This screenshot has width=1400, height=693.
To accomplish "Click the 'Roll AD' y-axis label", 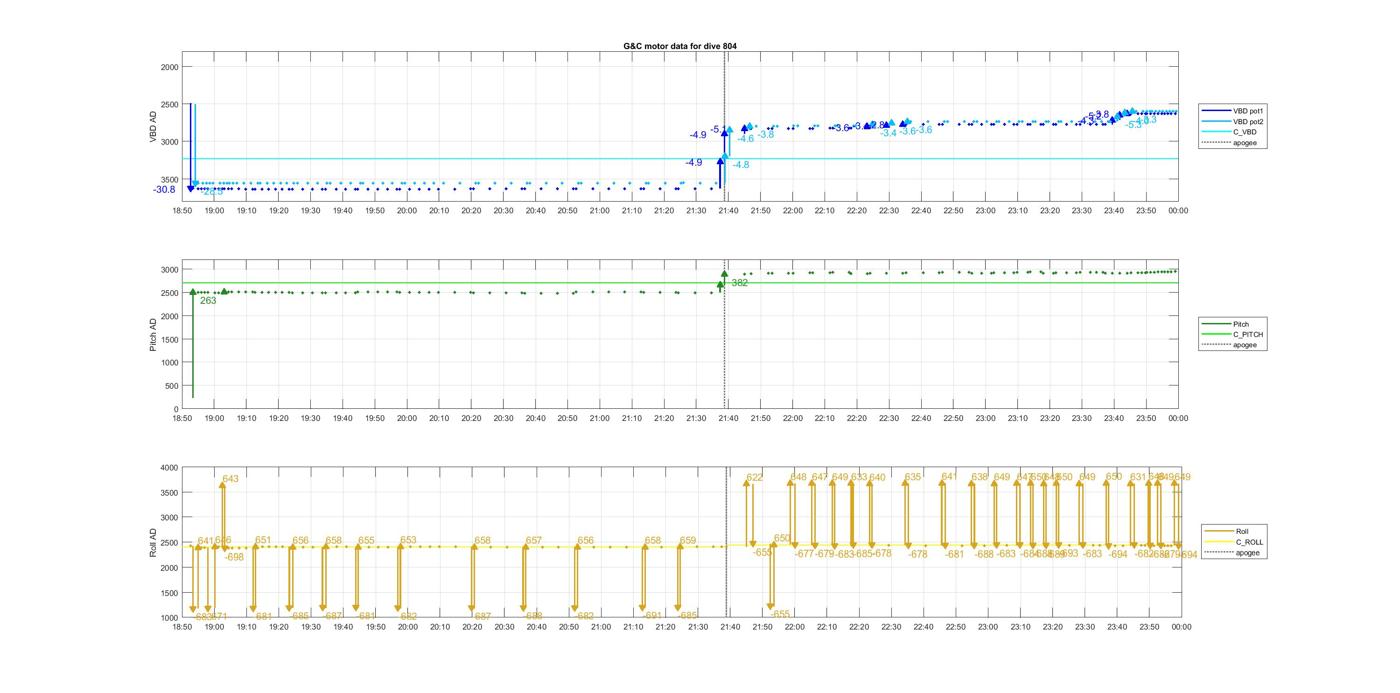I will point(154,542).
